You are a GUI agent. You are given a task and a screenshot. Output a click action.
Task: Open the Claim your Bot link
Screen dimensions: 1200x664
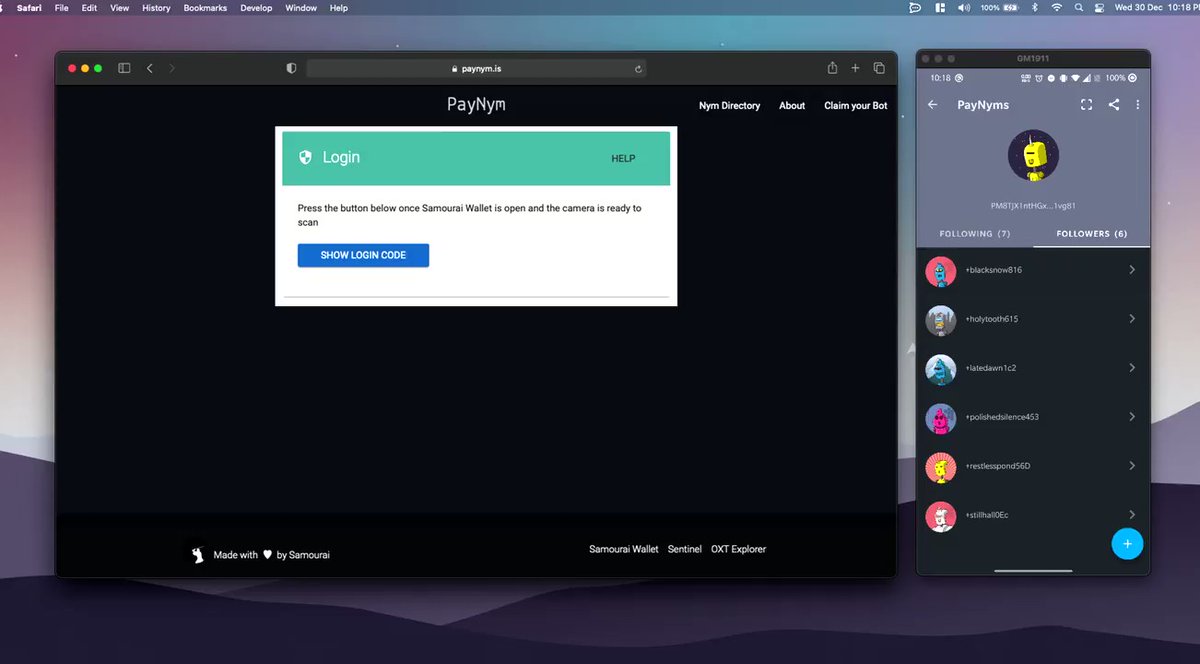(855, 105)
